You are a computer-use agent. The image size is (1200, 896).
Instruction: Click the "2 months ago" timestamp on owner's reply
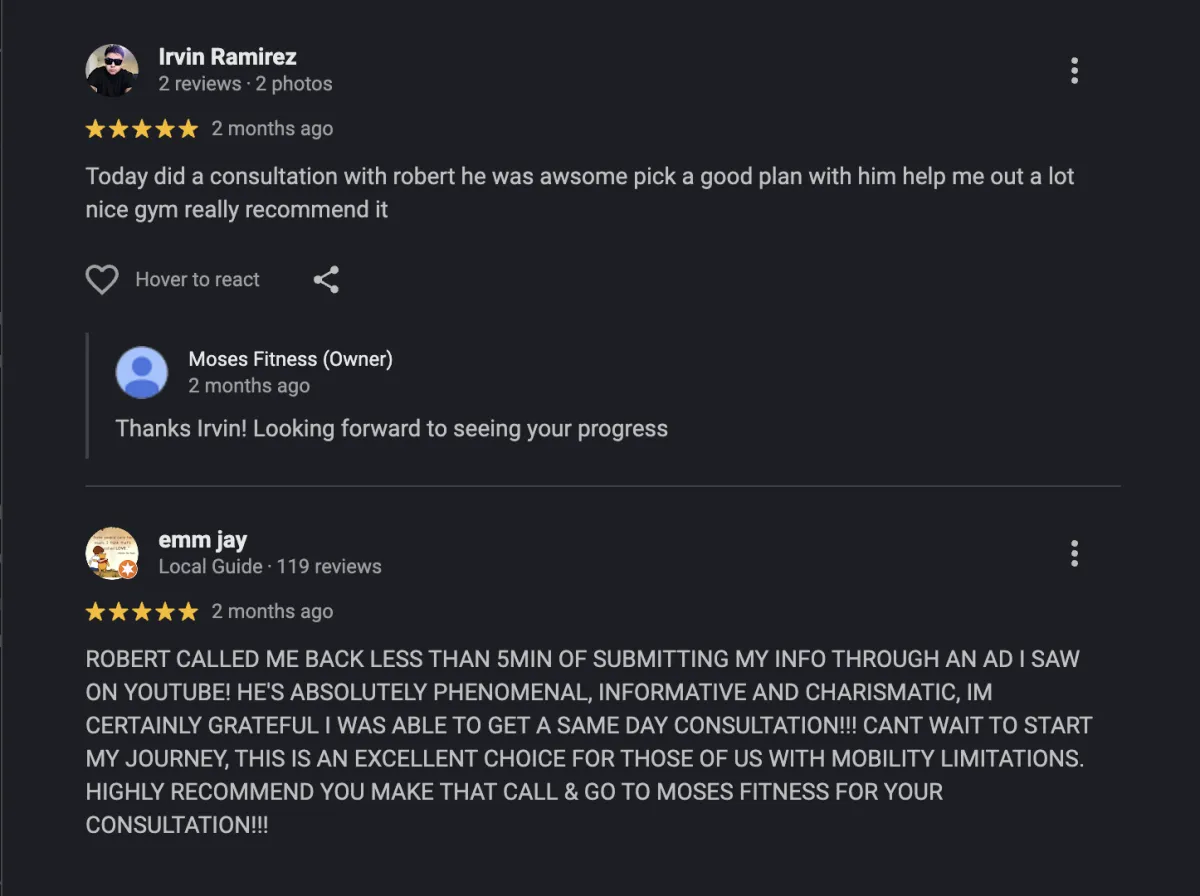coord(249,386)
